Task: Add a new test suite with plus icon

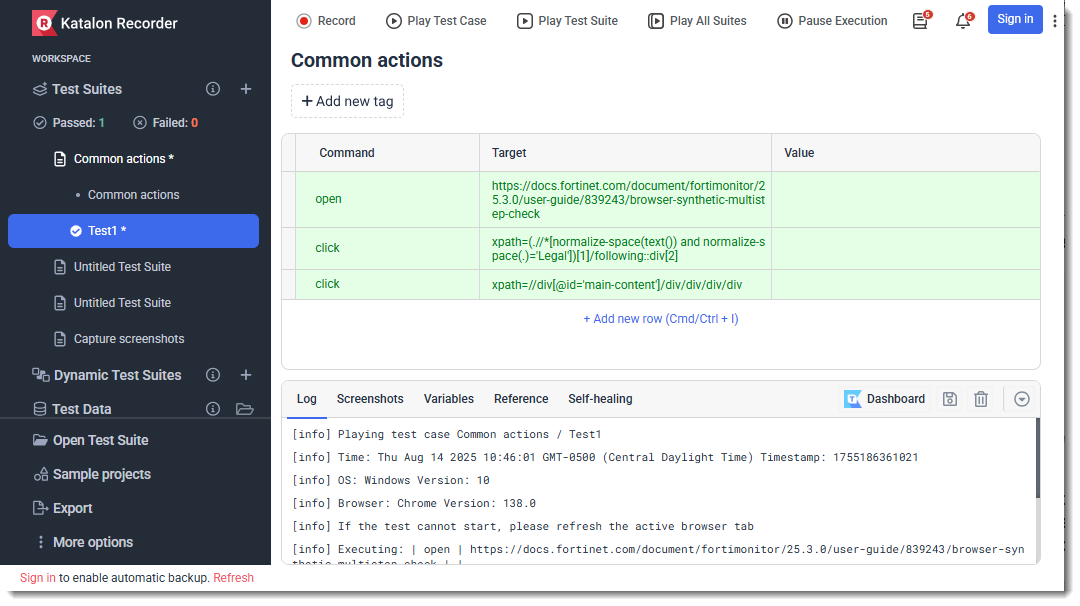Action: pyautogui.click(x=246, y=89)
